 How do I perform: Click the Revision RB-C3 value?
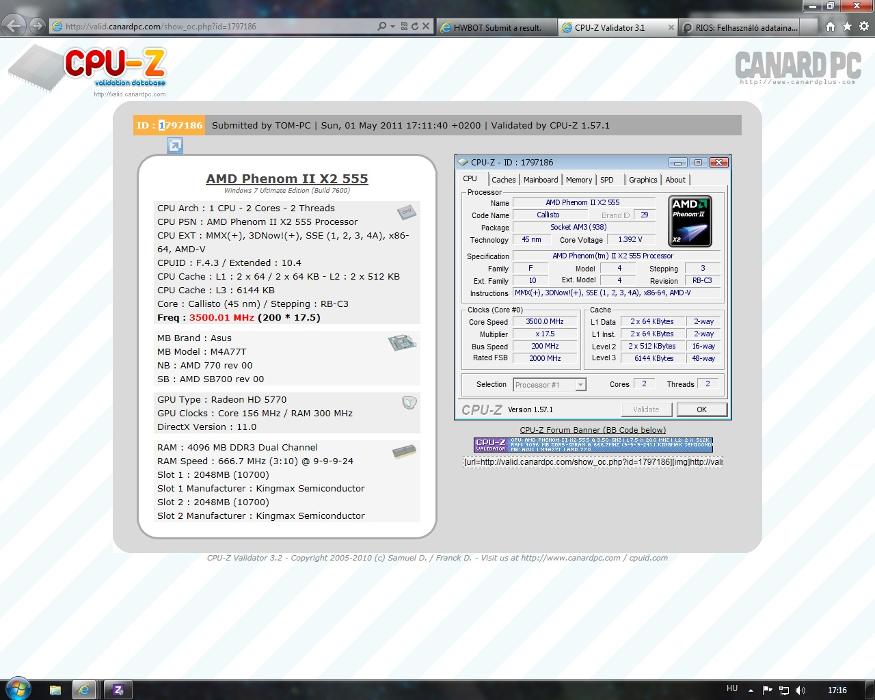[x=701, y=281]
